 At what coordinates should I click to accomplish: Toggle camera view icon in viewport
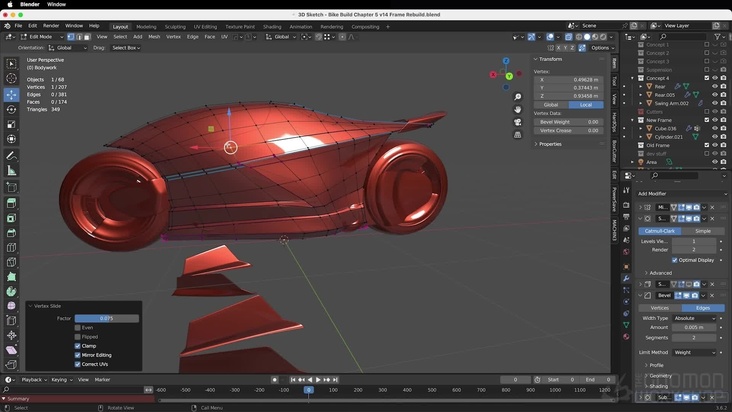click(518, 122)
